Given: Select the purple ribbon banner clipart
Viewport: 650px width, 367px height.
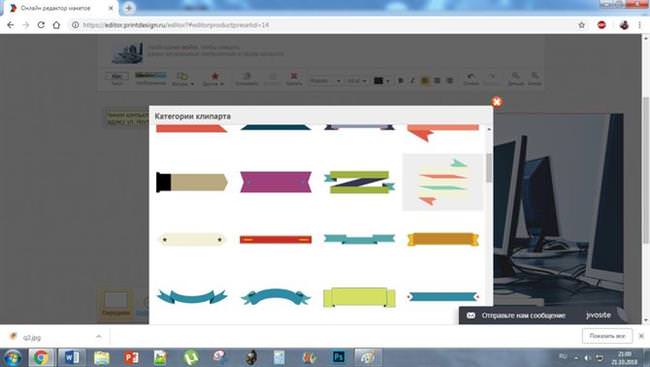Looking at the screenshot, I should (276, 182).
